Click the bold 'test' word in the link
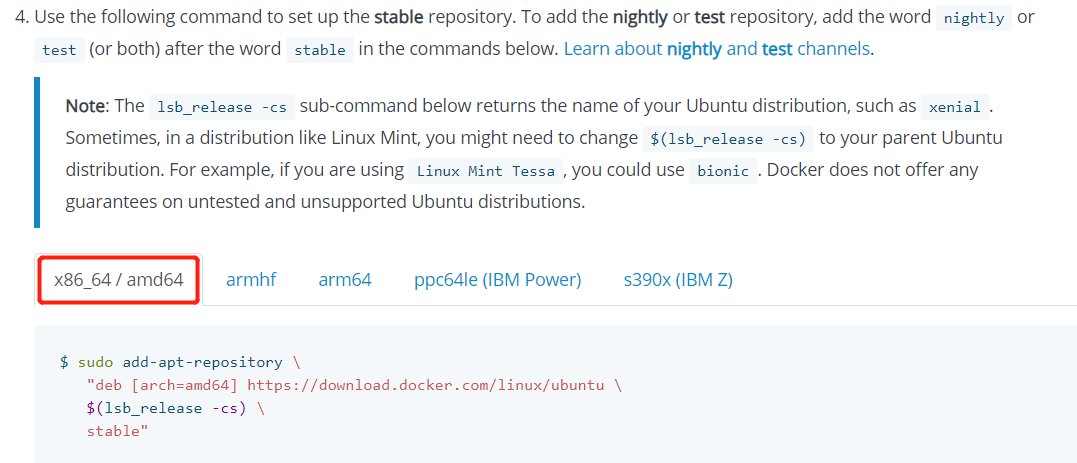1077x463 pixels. click(777, 49)
